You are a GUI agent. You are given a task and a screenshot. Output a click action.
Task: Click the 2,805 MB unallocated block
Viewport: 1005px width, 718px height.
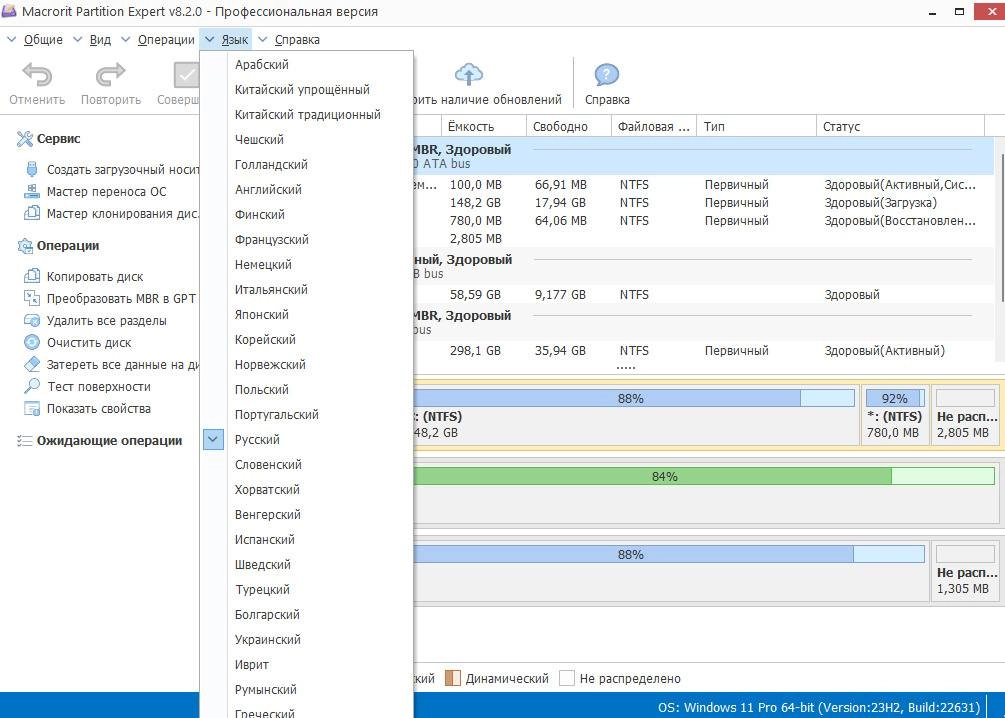point(965,415)
